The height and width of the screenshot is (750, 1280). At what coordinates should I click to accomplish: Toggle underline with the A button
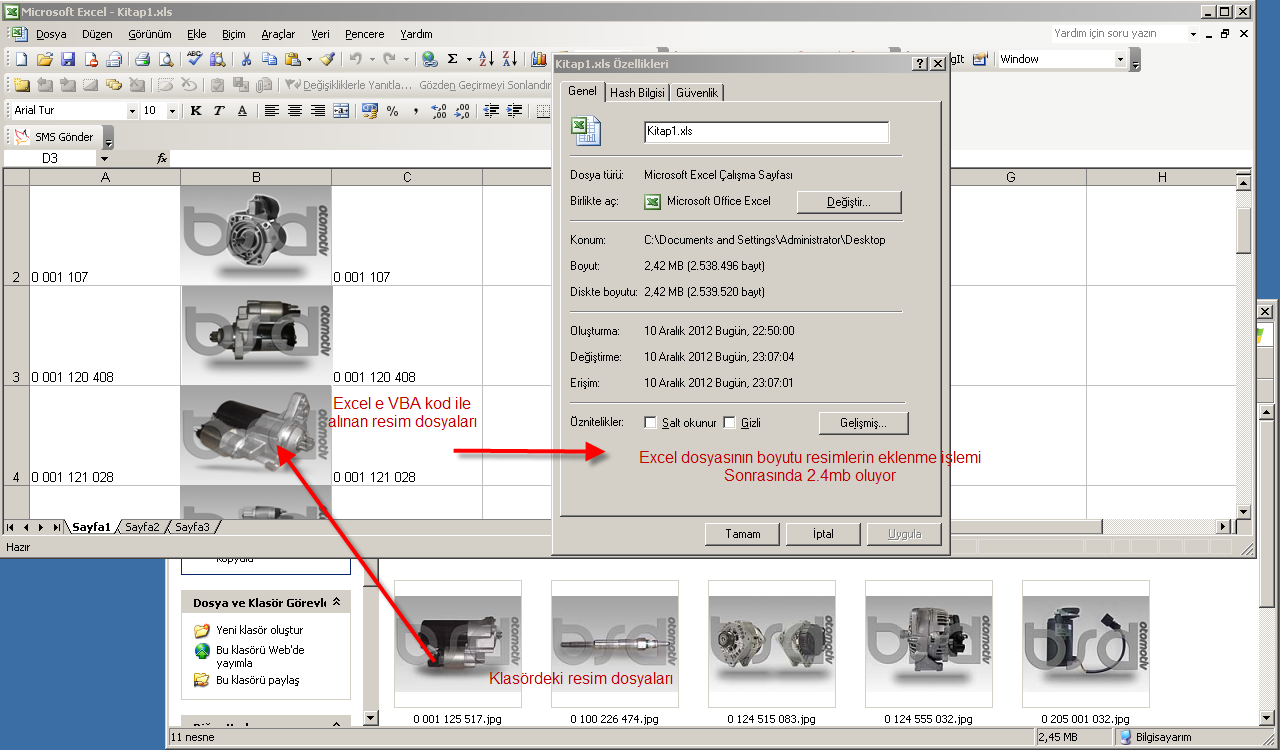[x=242, y=110]
